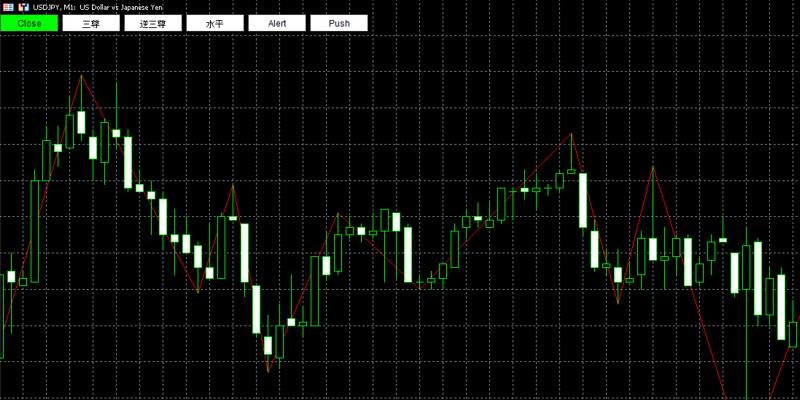Toggle the Push notification button
The width and height of the screenshot is (800, 400).
point(339,23)
